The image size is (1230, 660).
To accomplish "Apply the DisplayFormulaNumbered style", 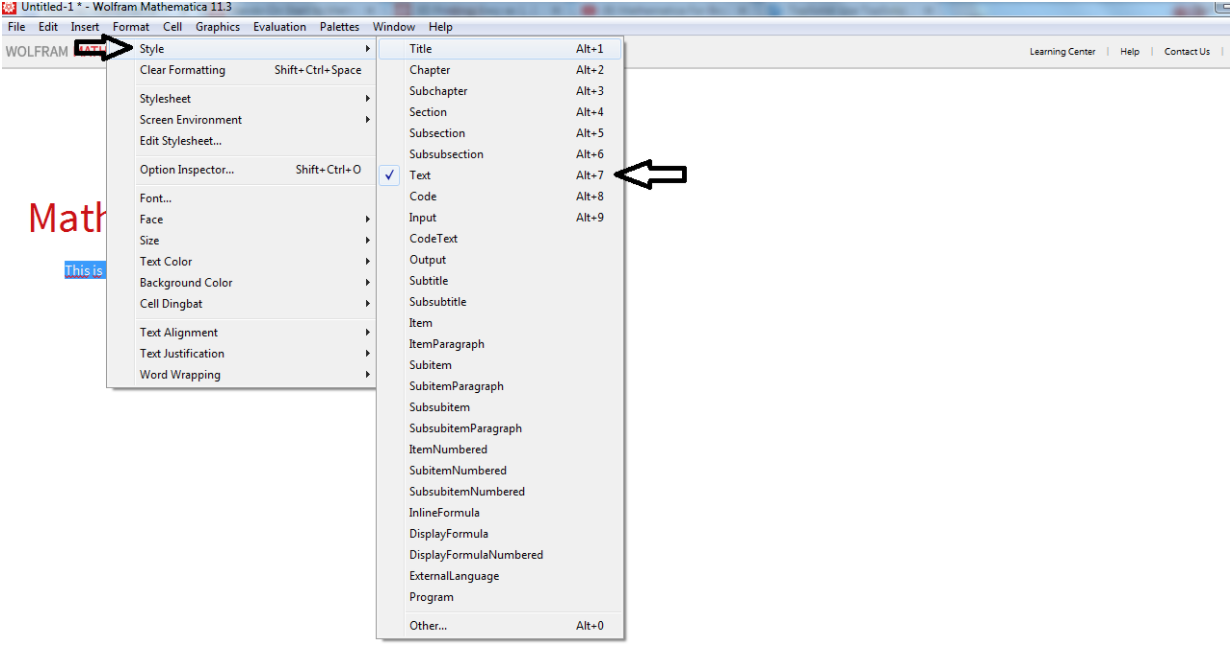I will click(500, 555).
